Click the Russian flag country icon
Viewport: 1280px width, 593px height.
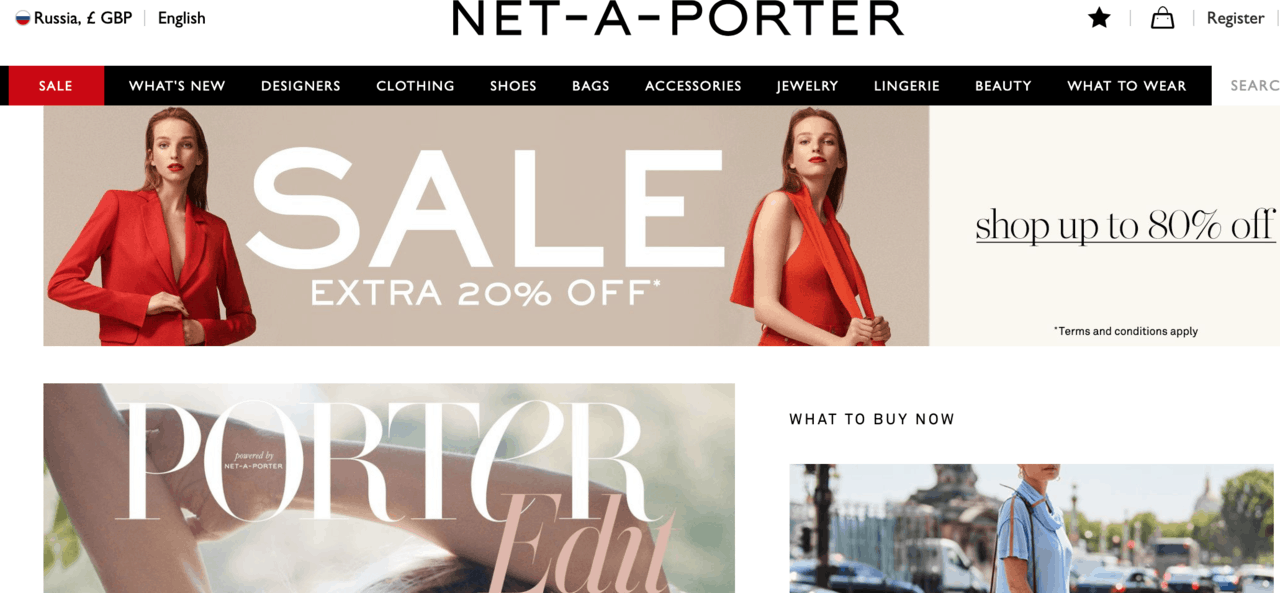(x=22, y=18)
